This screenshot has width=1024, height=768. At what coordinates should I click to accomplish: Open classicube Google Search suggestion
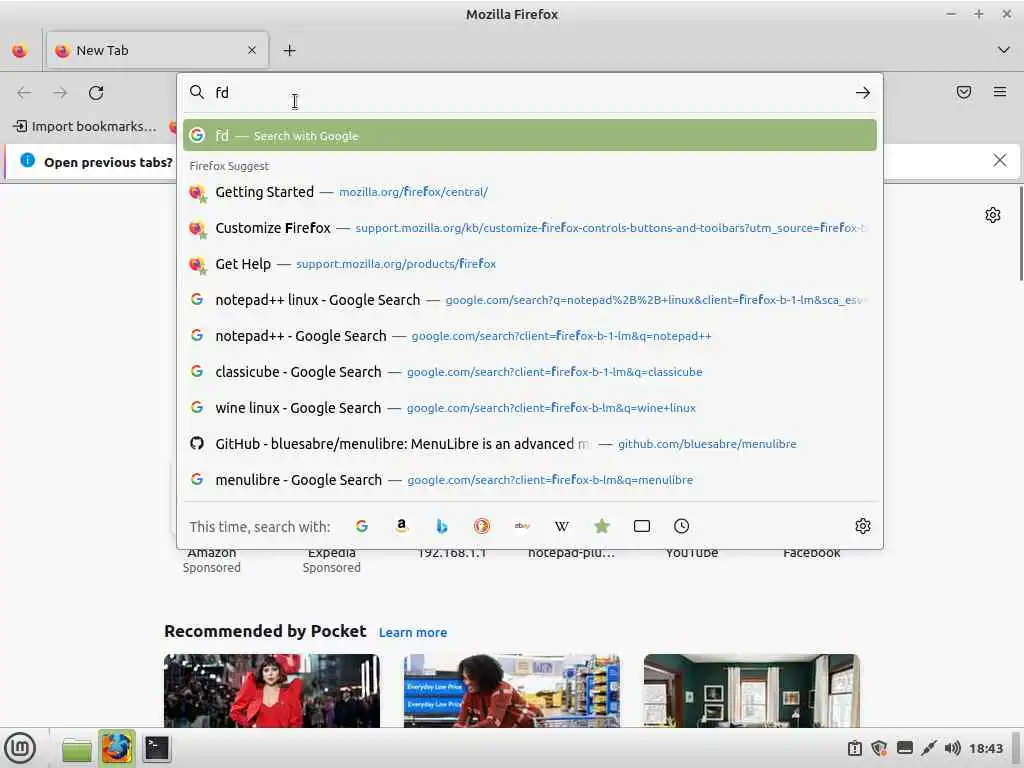point(530,372)
